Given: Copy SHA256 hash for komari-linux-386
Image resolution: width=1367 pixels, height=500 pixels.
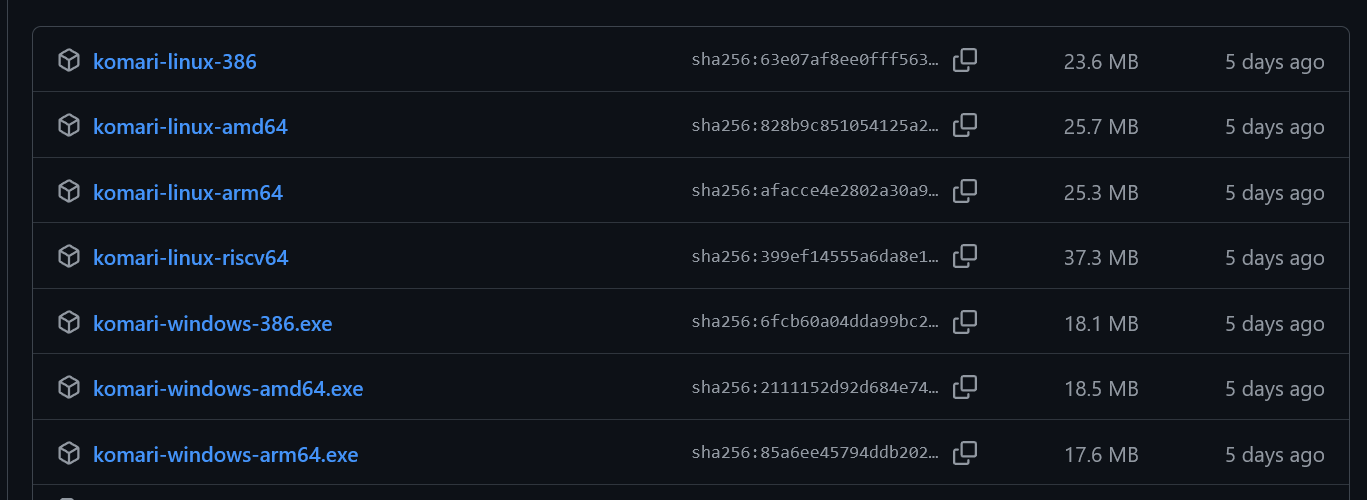Looking at the screenshot, I should (965, 60).
